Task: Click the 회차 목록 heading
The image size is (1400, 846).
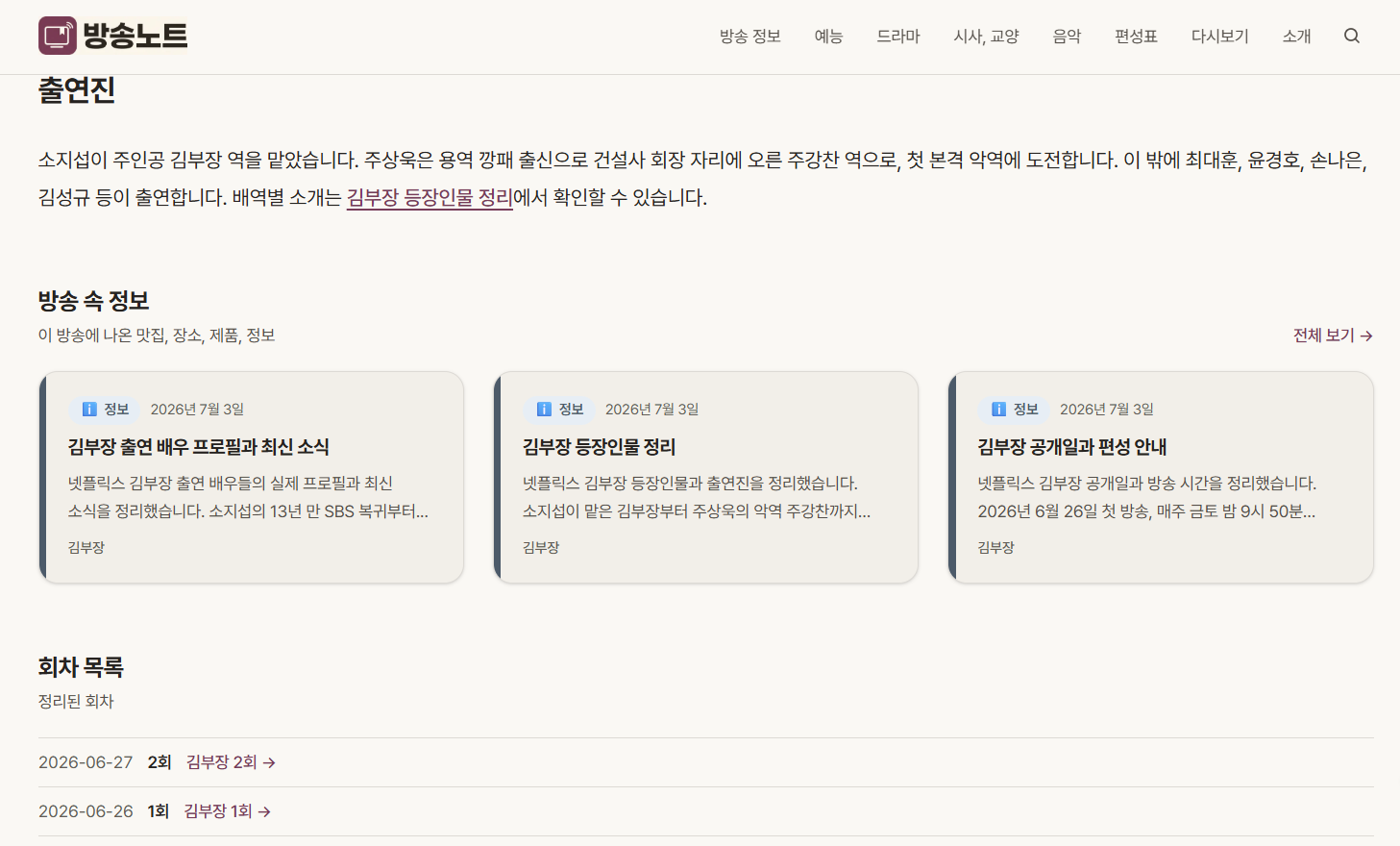Action: pos(81,667)
